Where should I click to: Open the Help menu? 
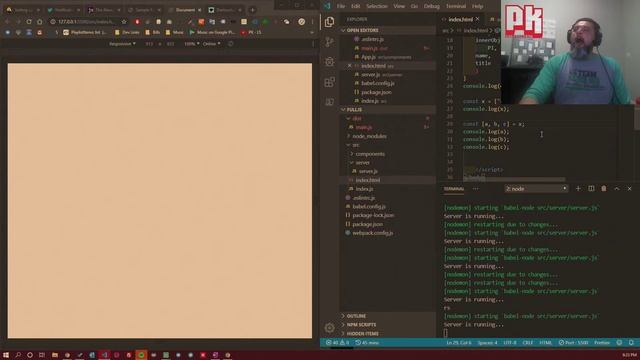point(477,6)
